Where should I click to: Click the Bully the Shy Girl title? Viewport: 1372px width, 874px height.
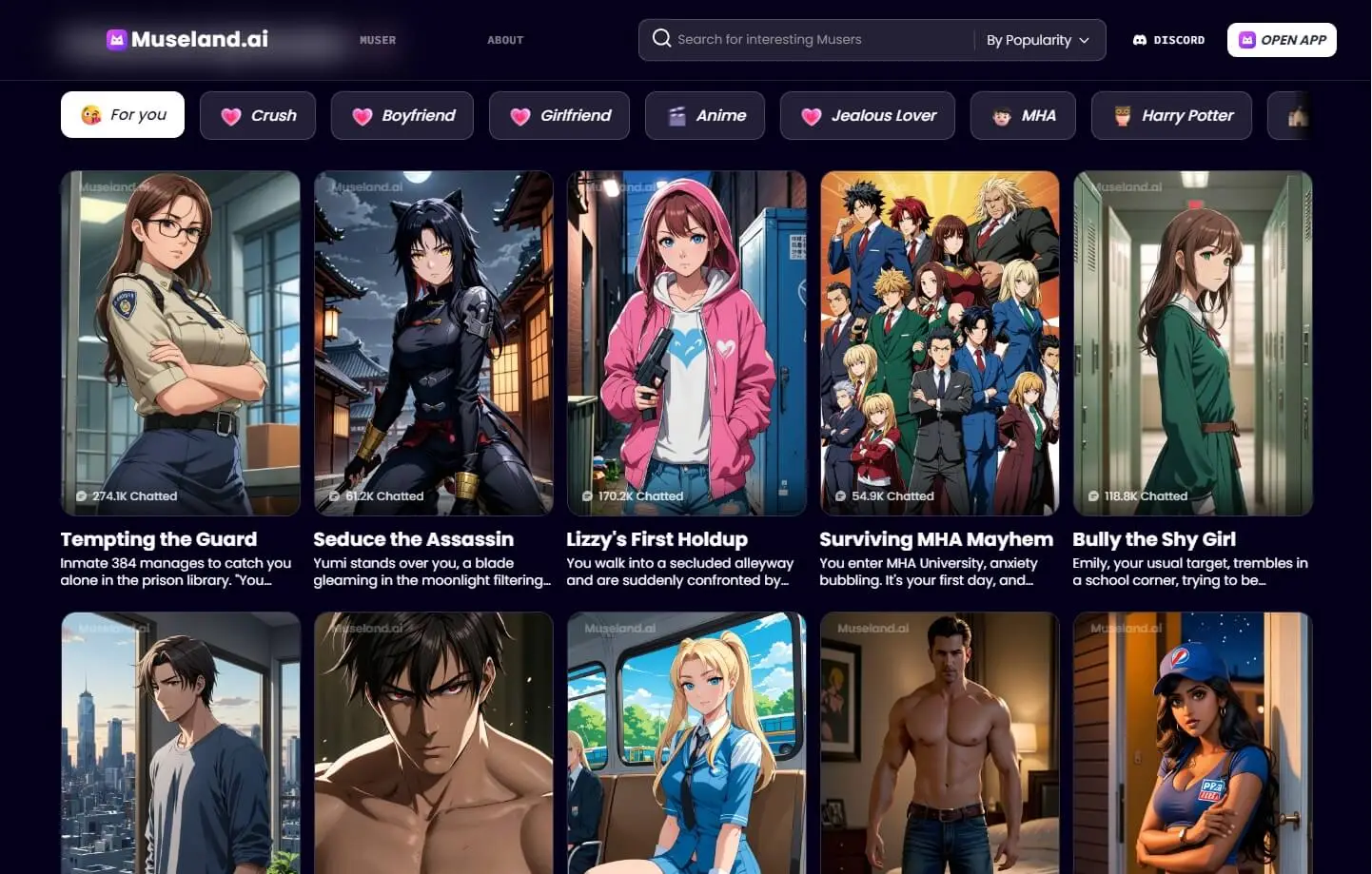1154,539
